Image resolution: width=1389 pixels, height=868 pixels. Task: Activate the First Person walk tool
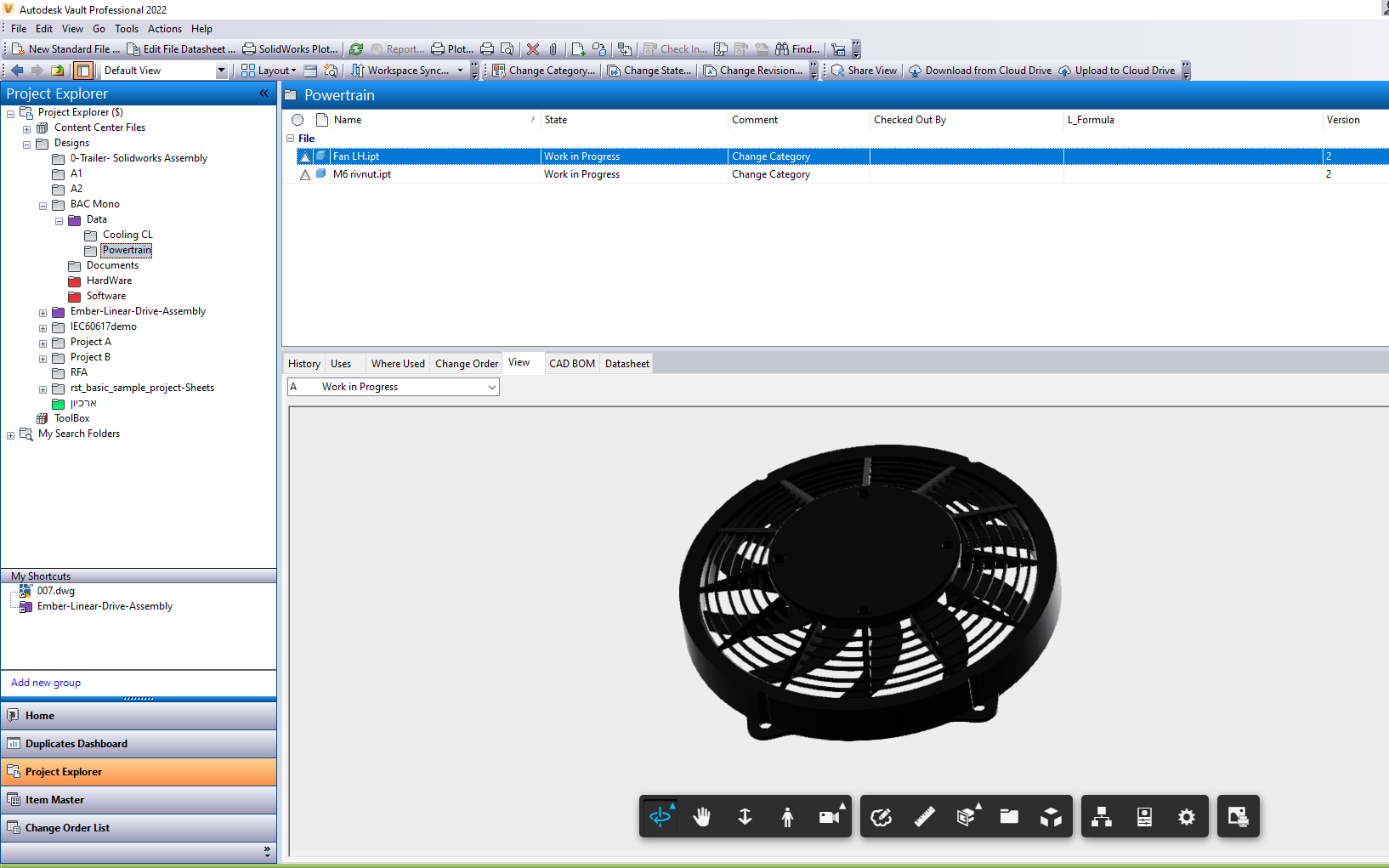787,817
